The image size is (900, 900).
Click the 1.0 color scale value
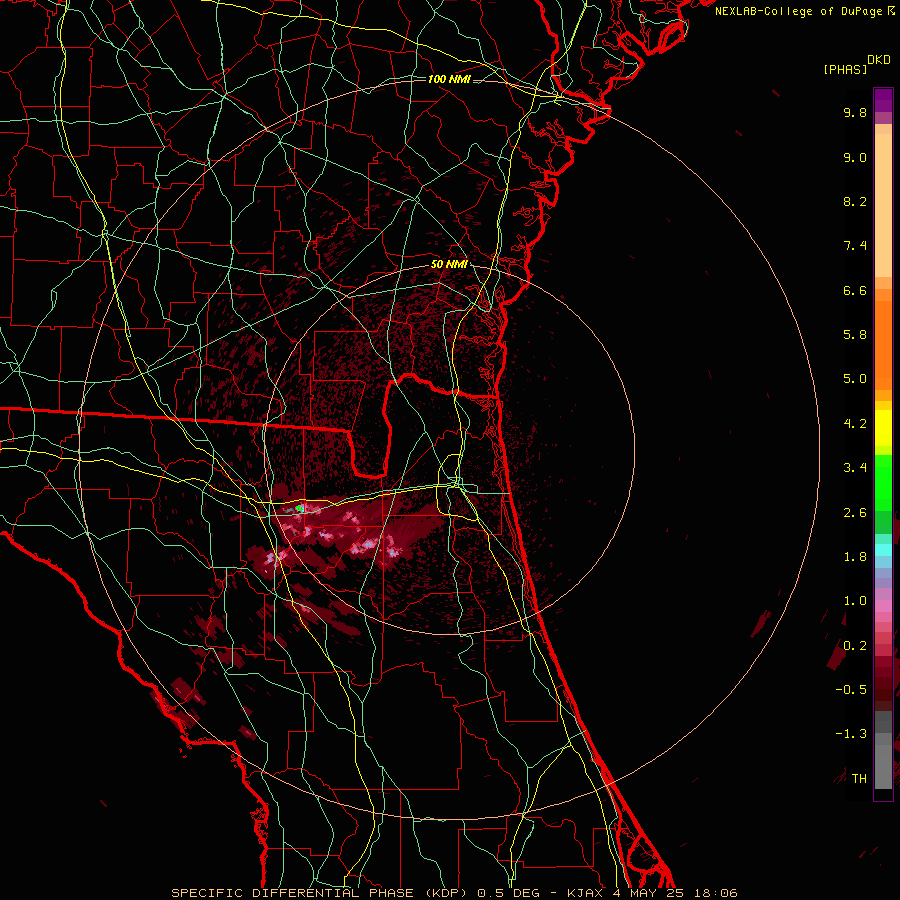855,601
